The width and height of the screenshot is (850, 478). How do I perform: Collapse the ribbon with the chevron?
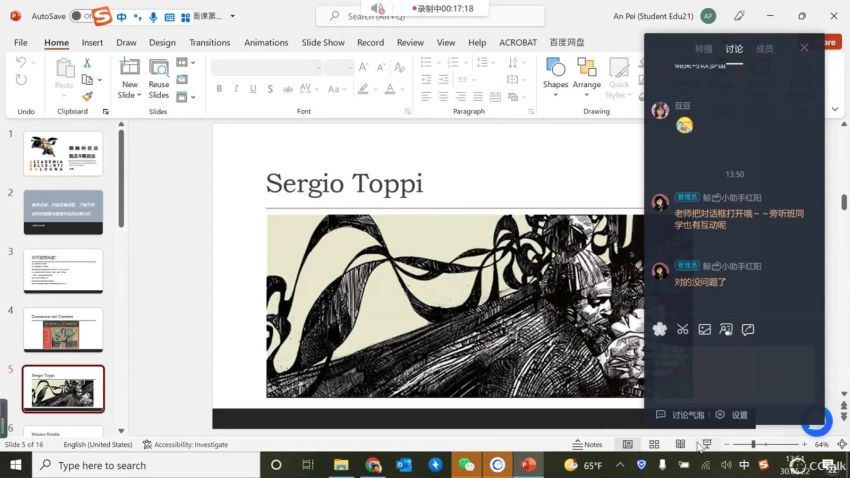pyautogui.click(x=835, y=109)
